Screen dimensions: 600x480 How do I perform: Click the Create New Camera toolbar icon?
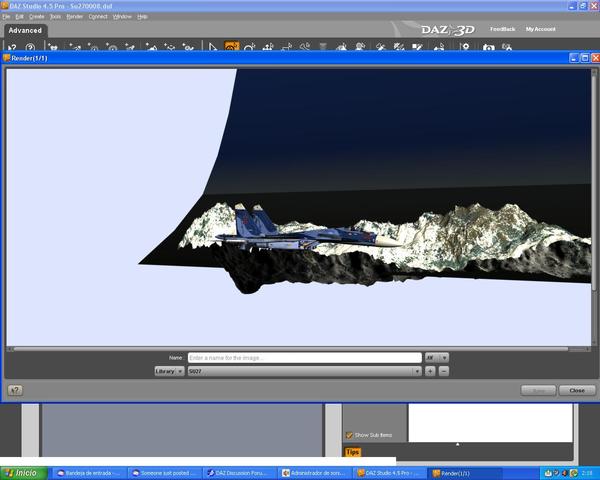(x=53, y=47)
